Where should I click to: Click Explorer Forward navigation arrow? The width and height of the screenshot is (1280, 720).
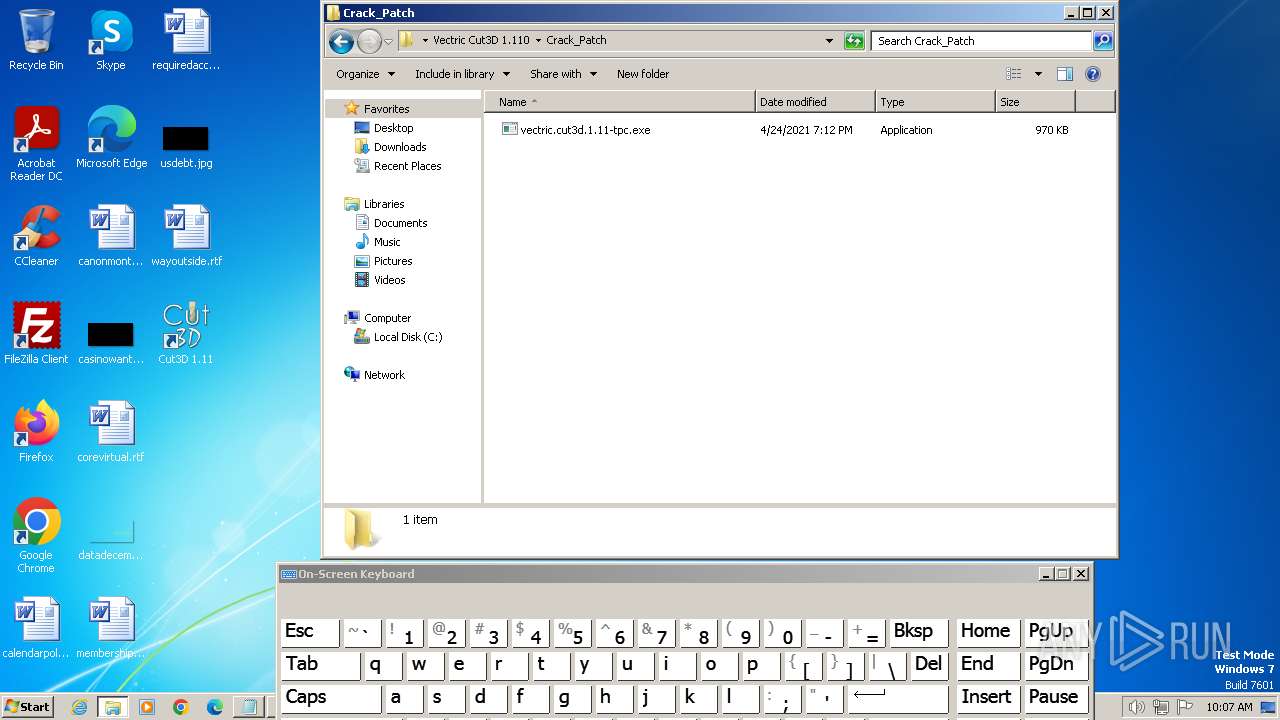[x=369, y=41]
